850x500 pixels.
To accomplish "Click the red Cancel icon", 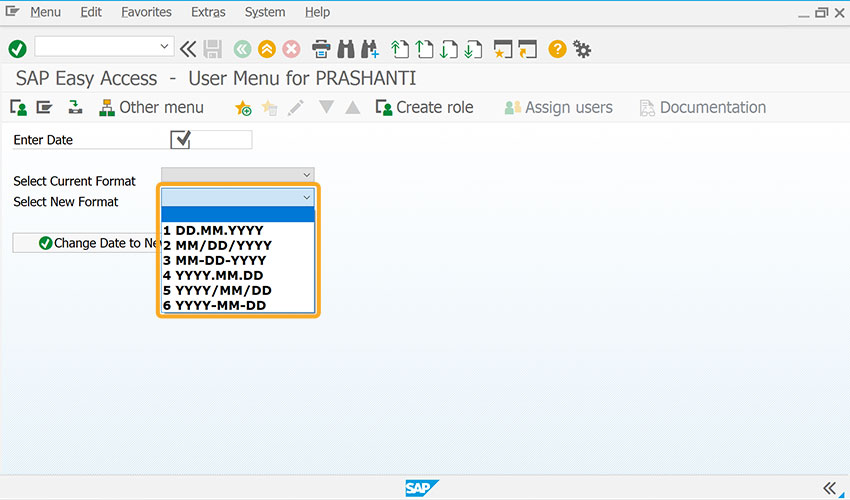I will point(291,49).
